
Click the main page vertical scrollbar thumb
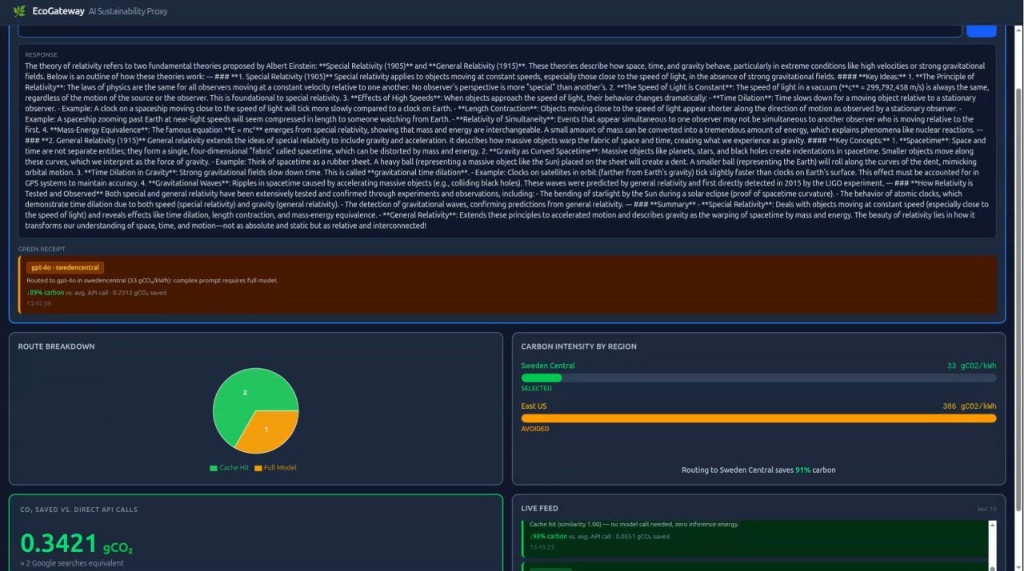pos(1018,301)
